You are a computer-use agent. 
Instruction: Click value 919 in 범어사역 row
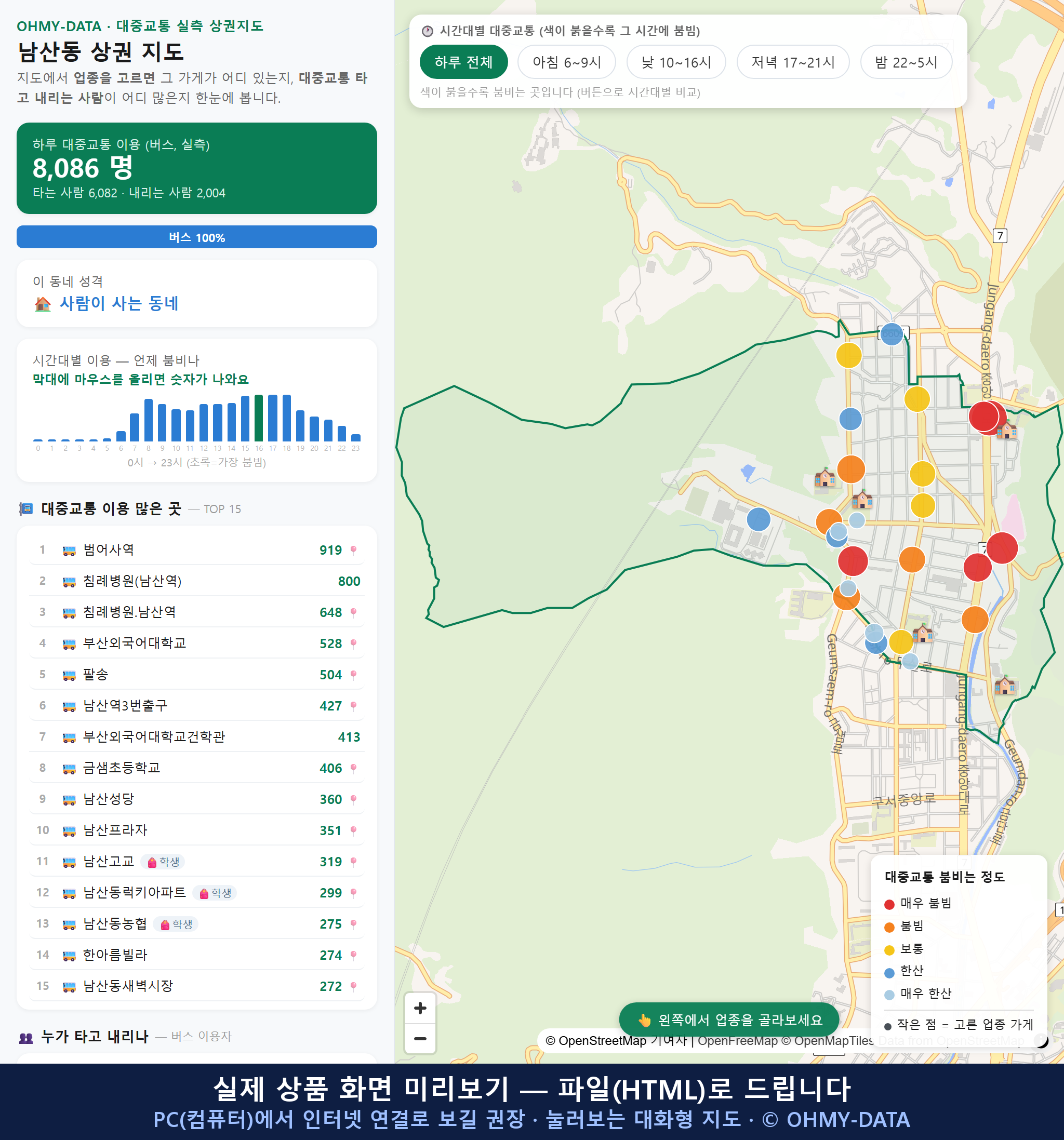point(330,550)
